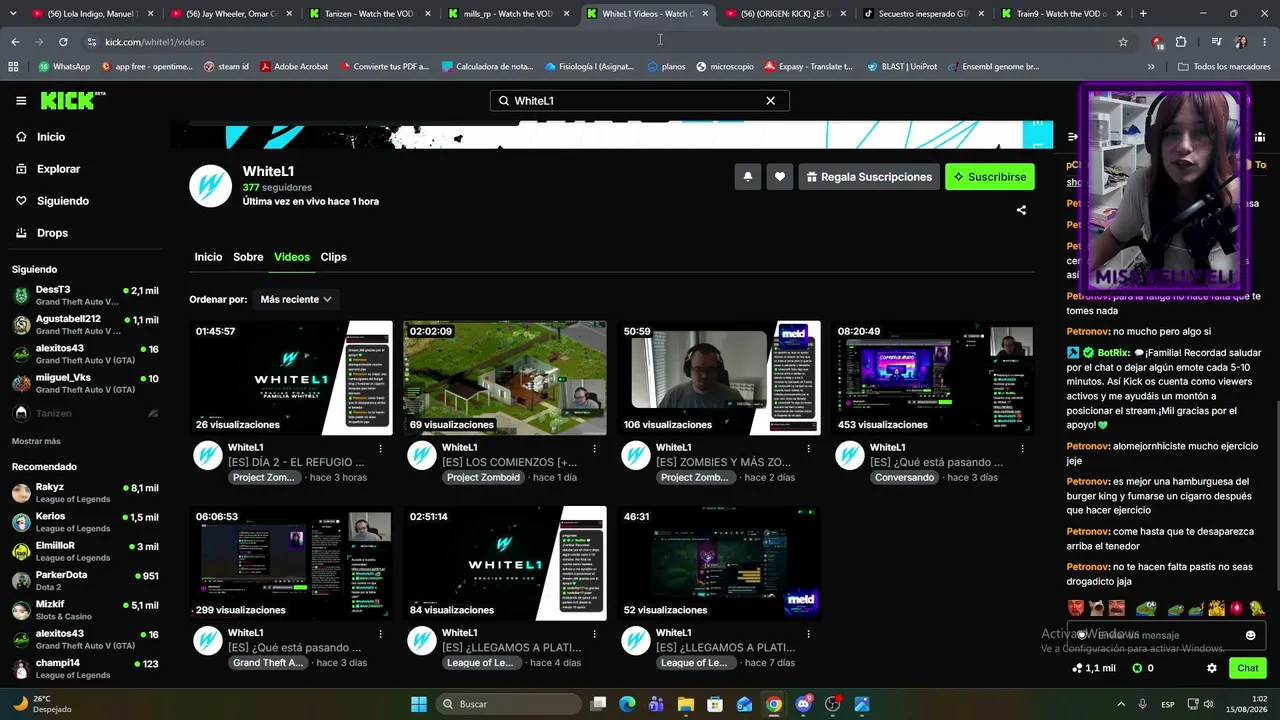Open the Más reciente sort dropdown

[x=296, y=299]
